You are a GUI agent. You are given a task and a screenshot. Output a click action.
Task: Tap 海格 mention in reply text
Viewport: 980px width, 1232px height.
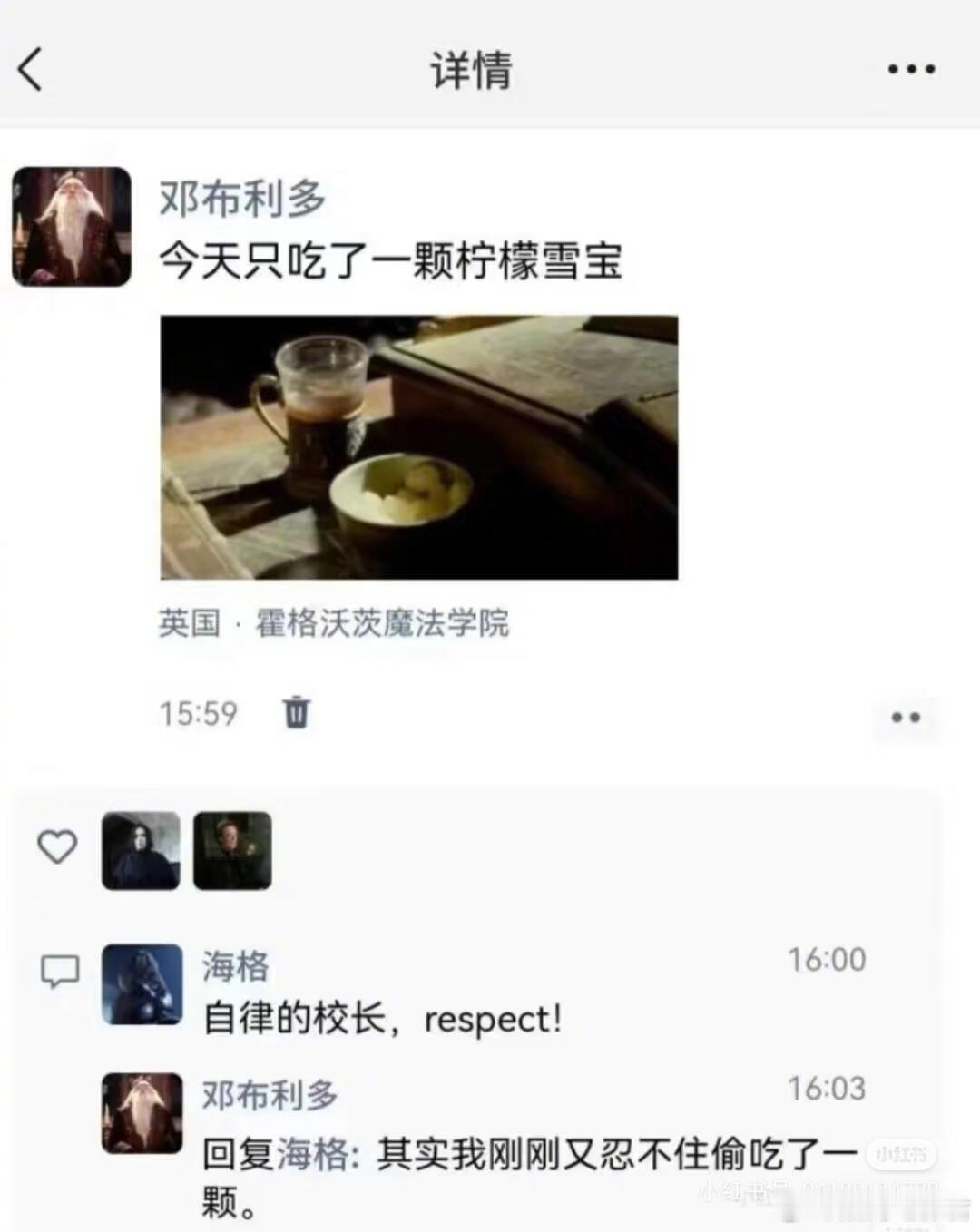click(312, 1154)
